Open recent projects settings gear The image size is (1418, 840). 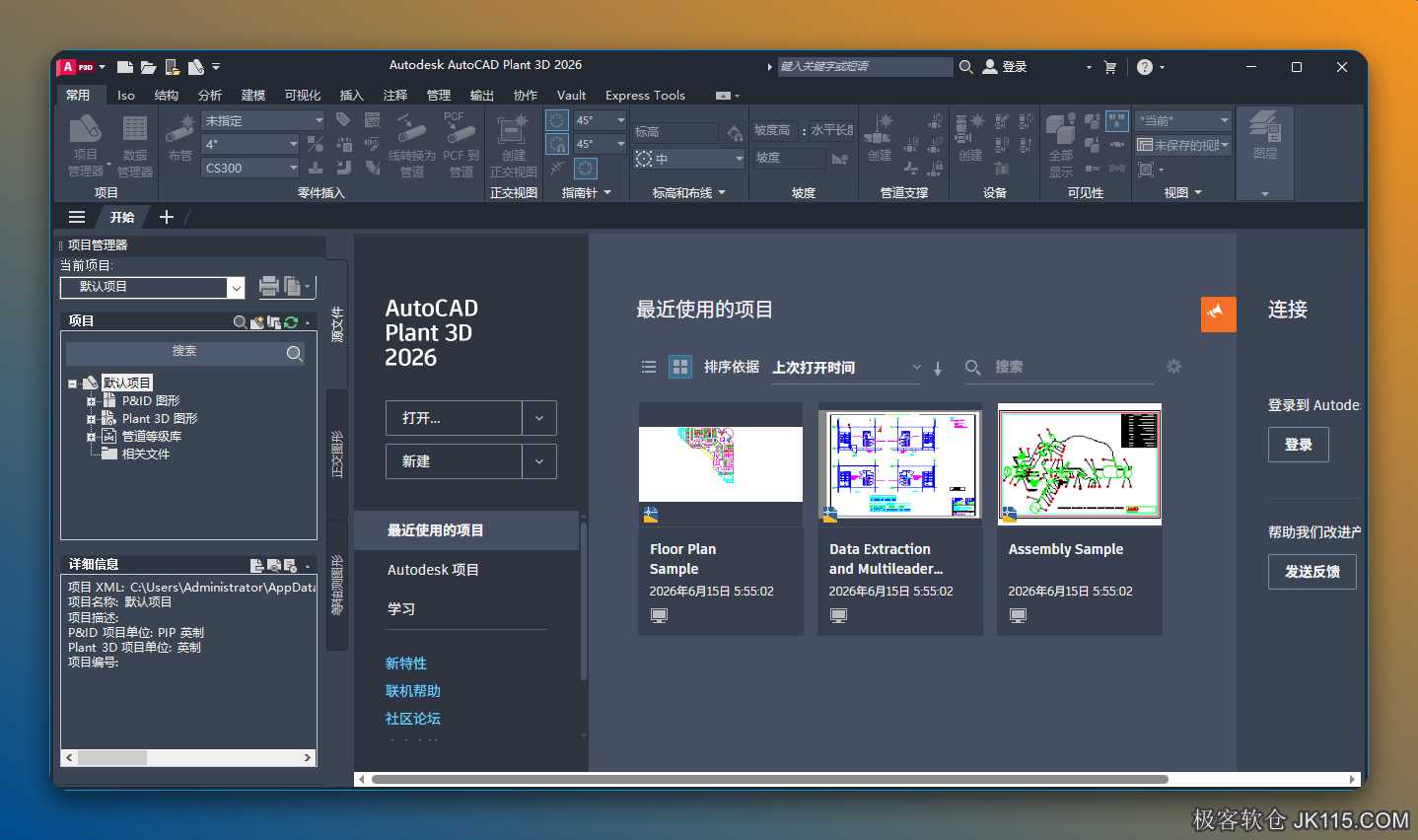(1173, 366)
